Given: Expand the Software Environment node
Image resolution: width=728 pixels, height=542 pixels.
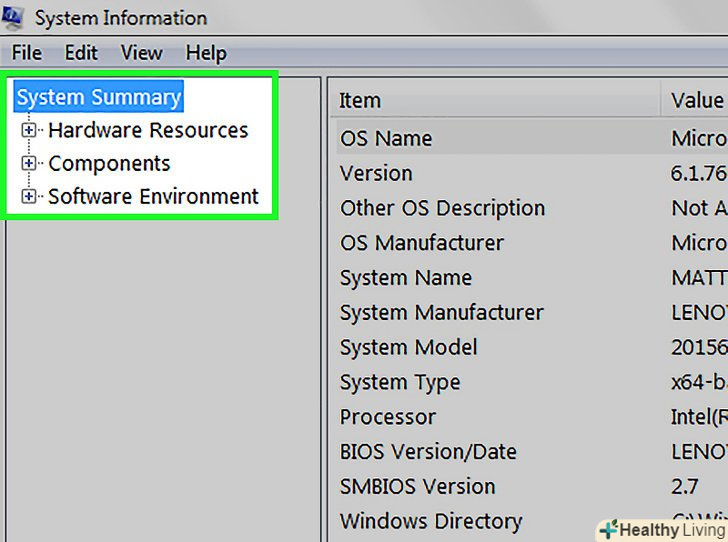Looking at the screenshot, I should point(28,196).
